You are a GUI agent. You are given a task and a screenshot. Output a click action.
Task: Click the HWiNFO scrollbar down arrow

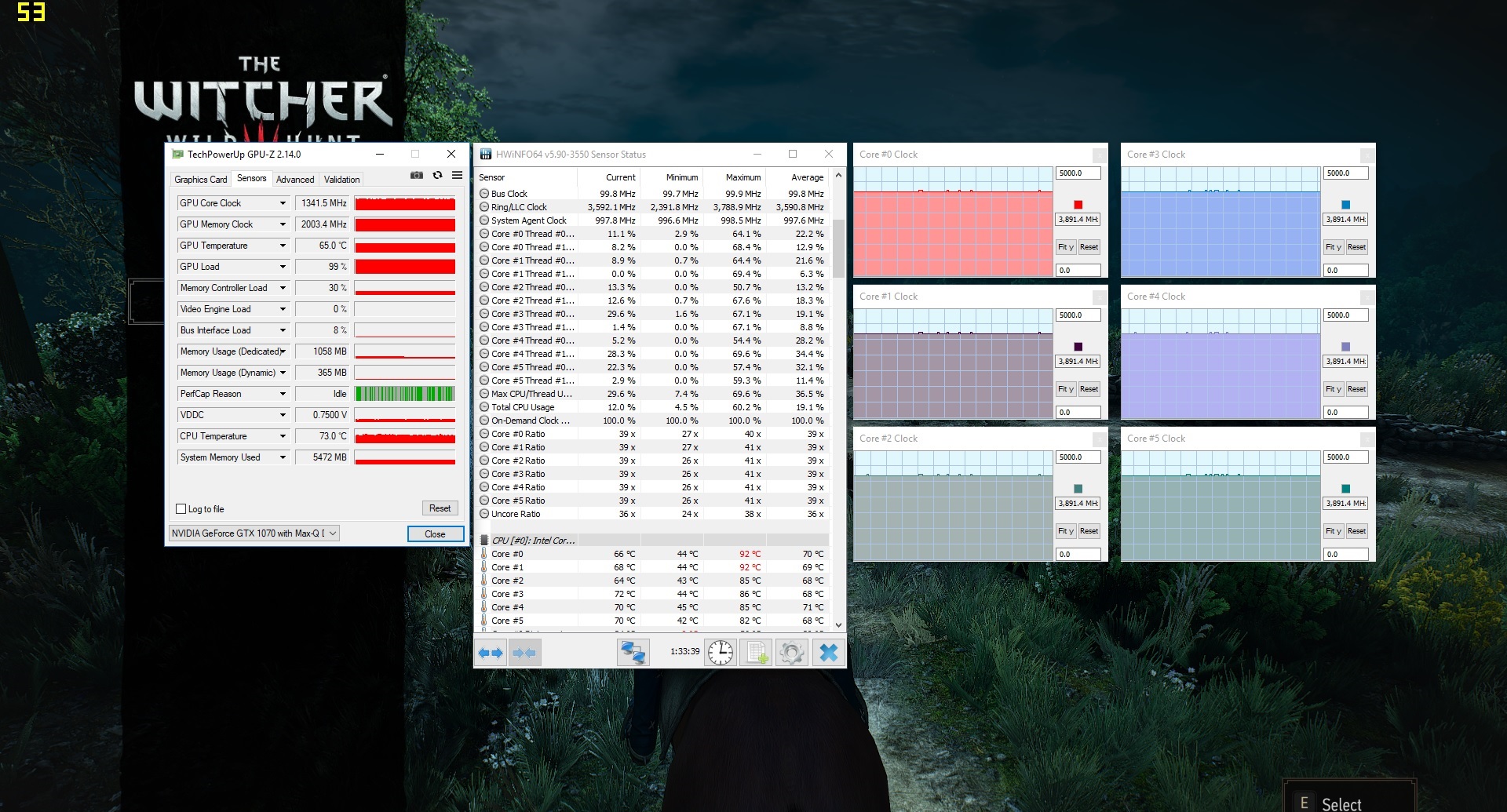tap(838, 625)
